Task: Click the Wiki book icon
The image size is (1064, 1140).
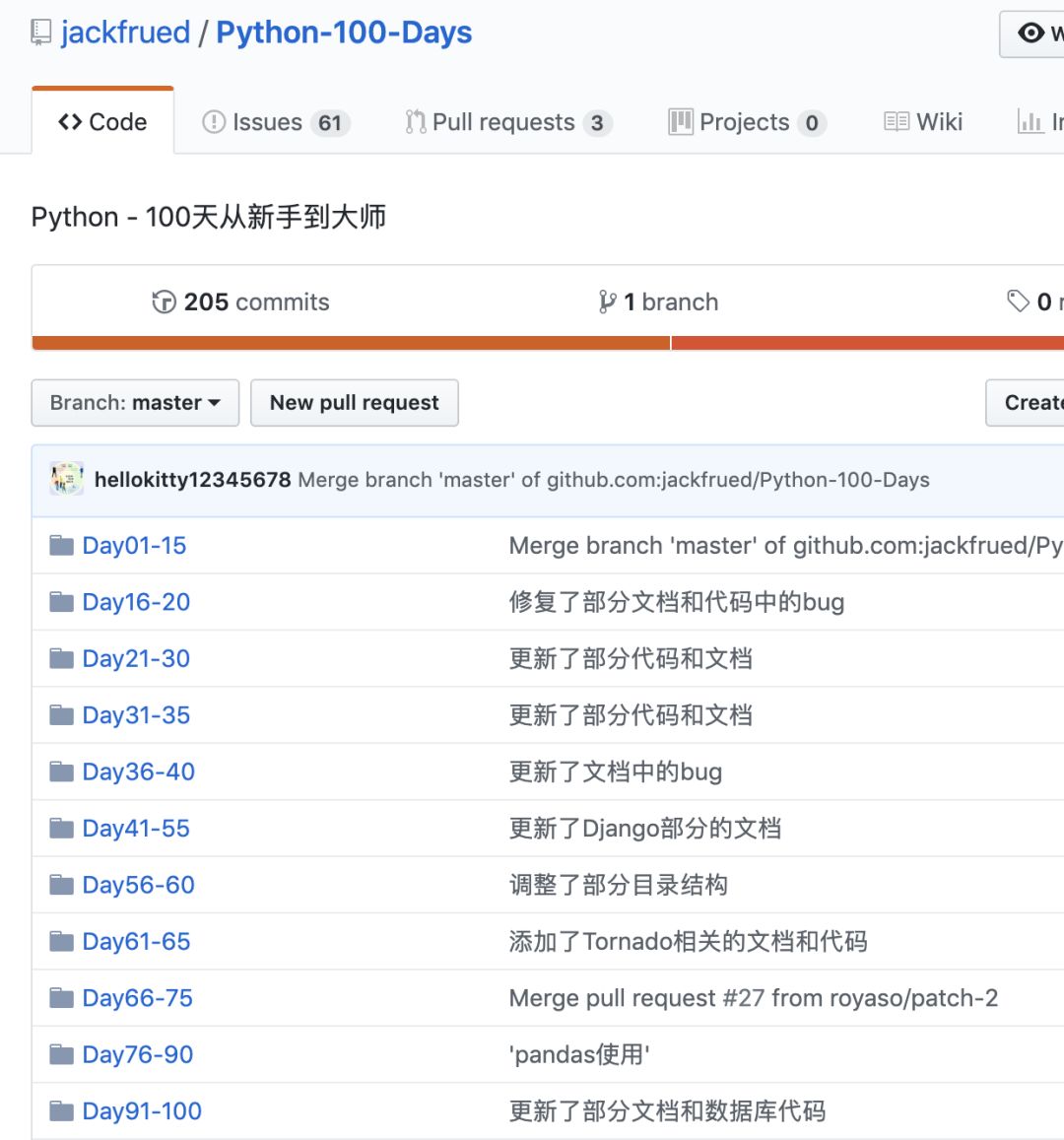Action: [x=897, y=122]
